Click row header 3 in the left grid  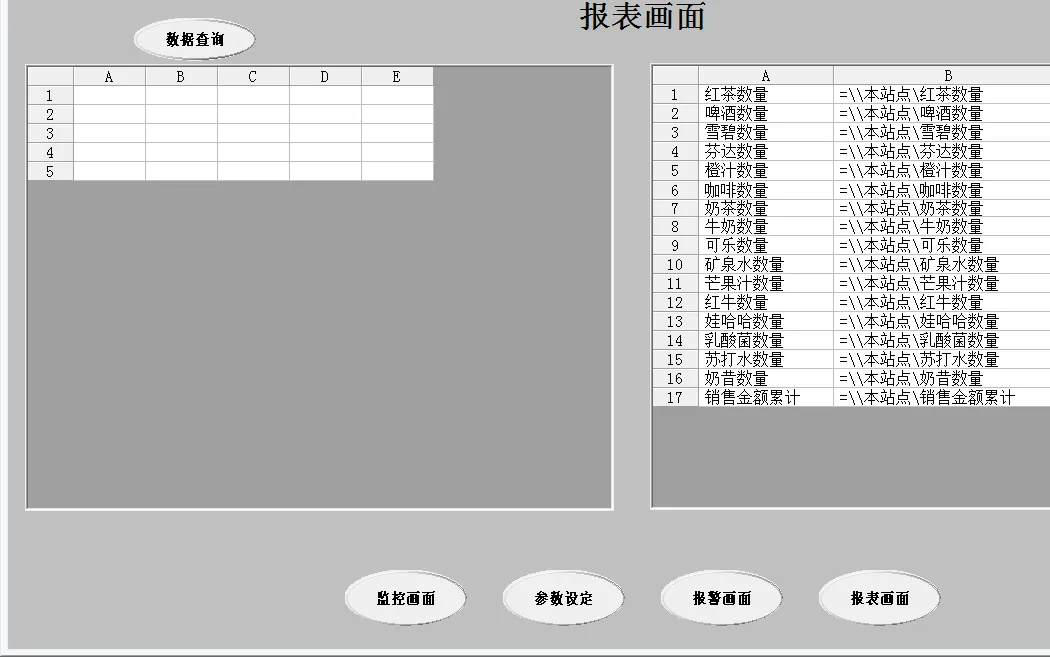[x=48, y=133]
